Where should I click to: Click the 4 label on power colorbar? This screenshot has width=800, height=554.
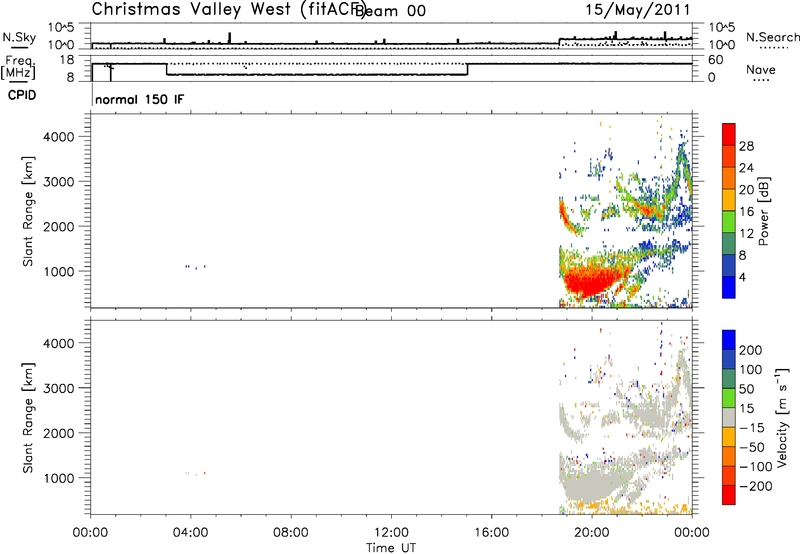[742, 277]
